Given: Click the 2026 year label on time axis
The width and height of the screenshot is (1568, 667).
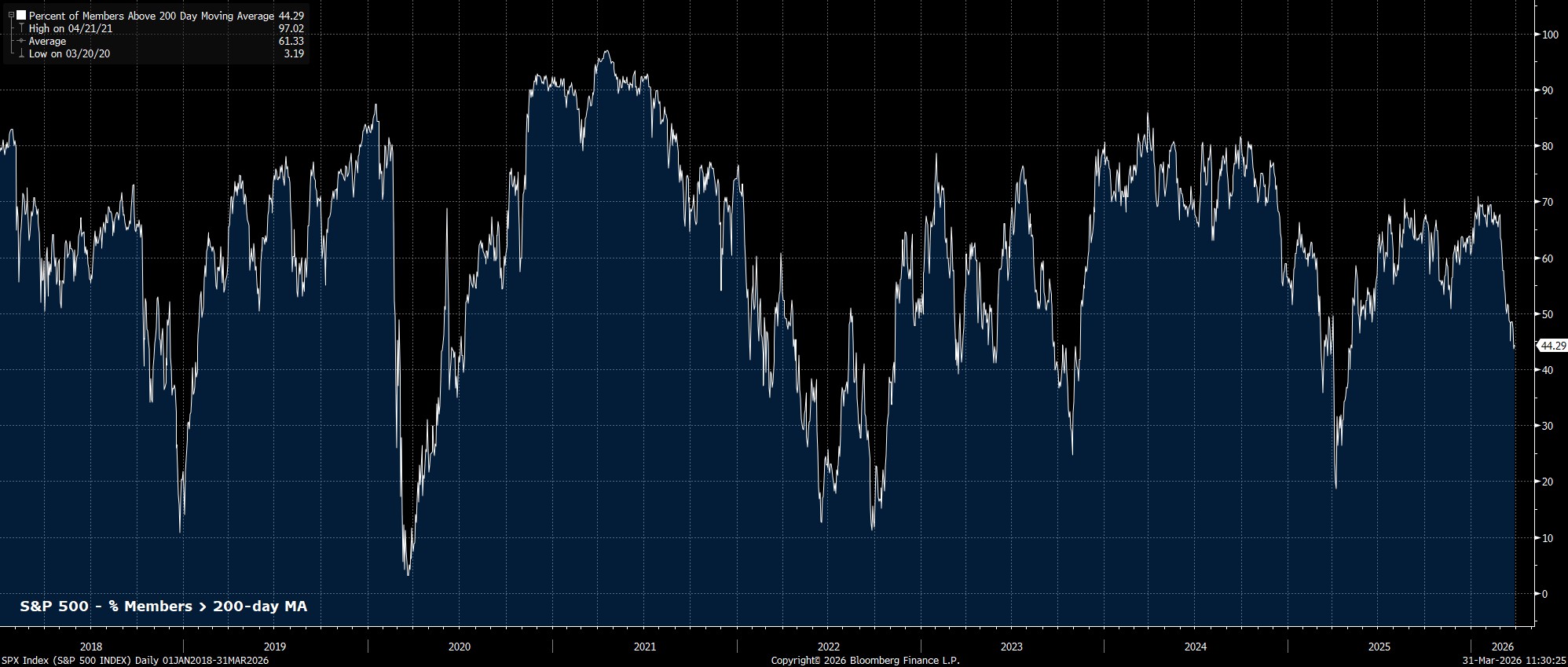Looking at the screenshot, I should tap(1502, 647).
